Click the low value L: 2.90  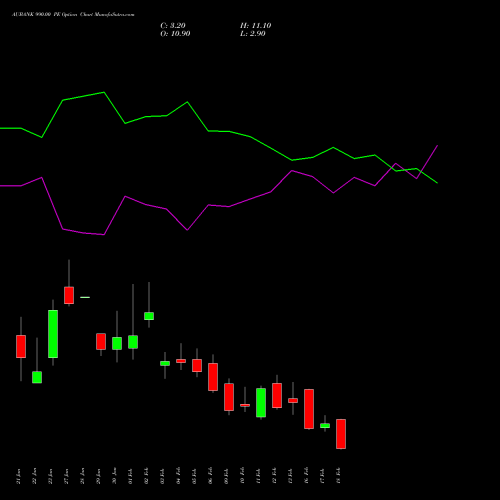tap(253, 34)
